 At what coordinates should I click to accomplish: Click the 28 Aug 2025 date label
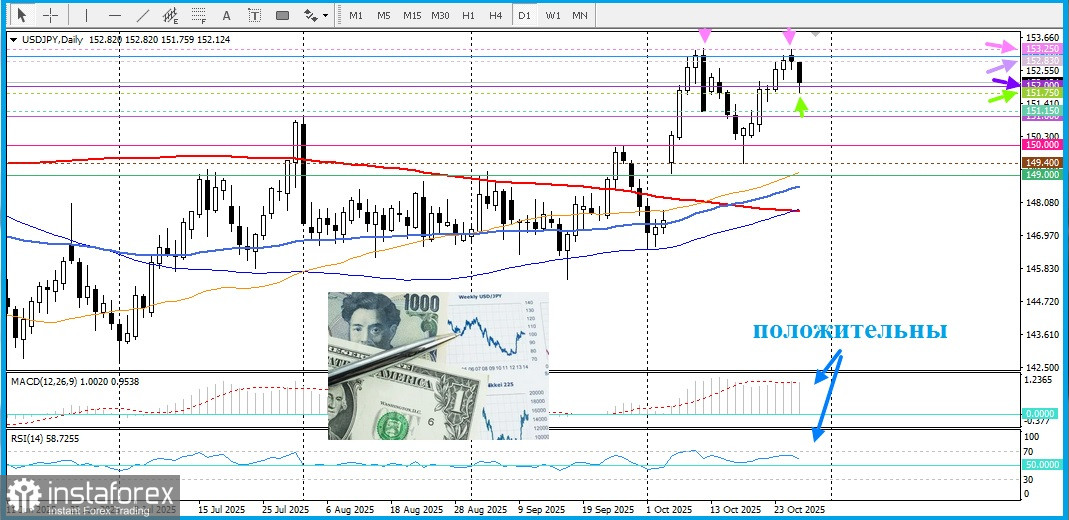point(483,509)
